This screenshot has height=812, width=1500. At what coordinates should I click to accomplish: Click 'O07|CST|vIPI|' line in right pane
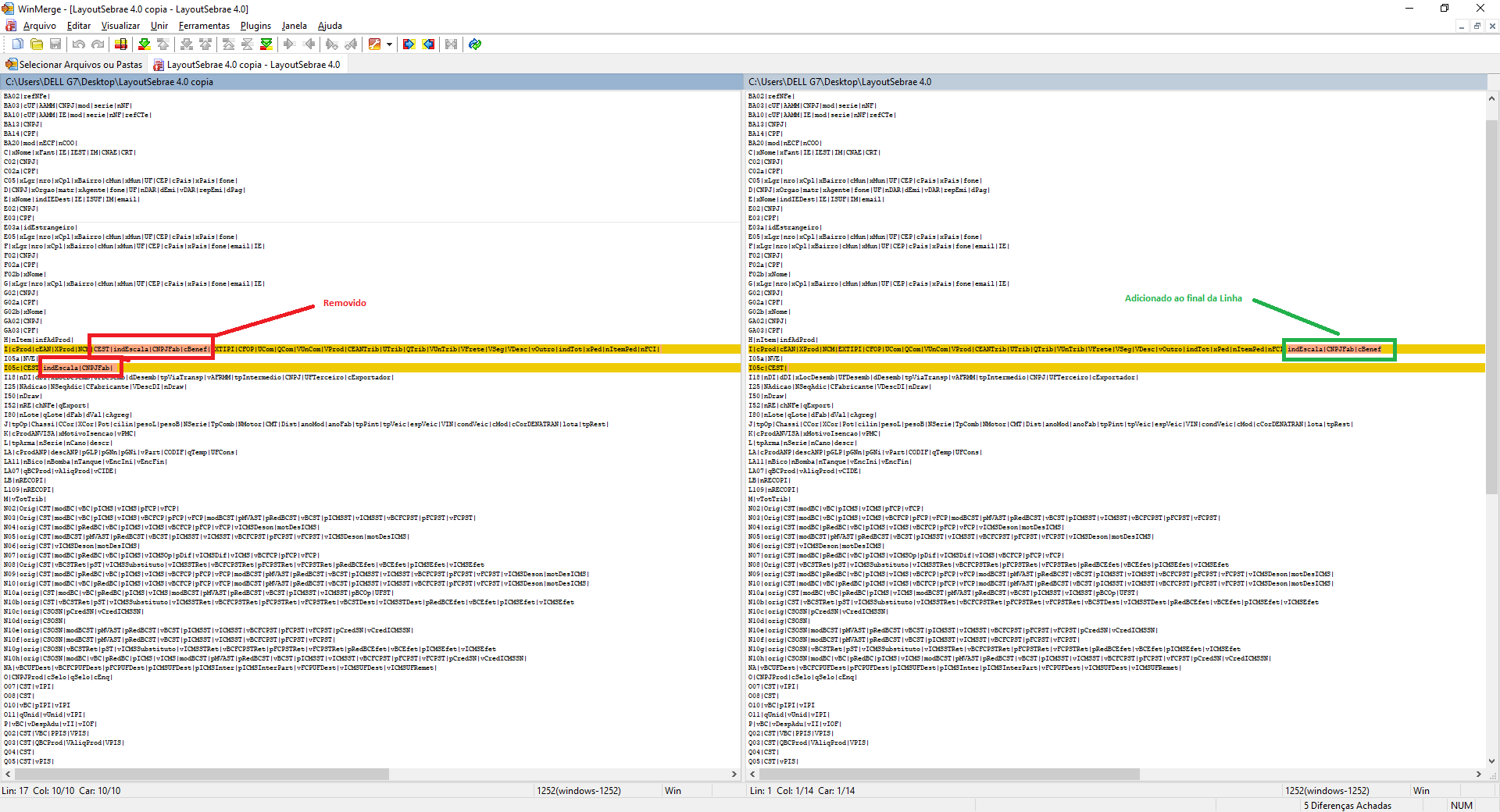pyautogui.click(x=773, y=686)
